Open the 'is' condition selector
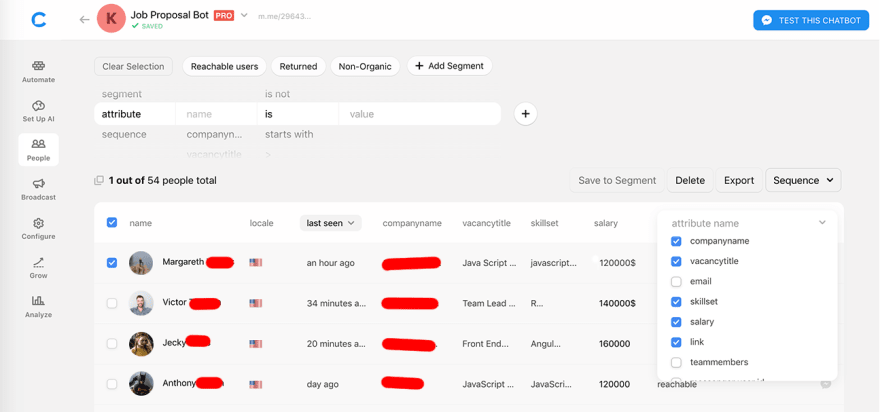 pos(298,114)
